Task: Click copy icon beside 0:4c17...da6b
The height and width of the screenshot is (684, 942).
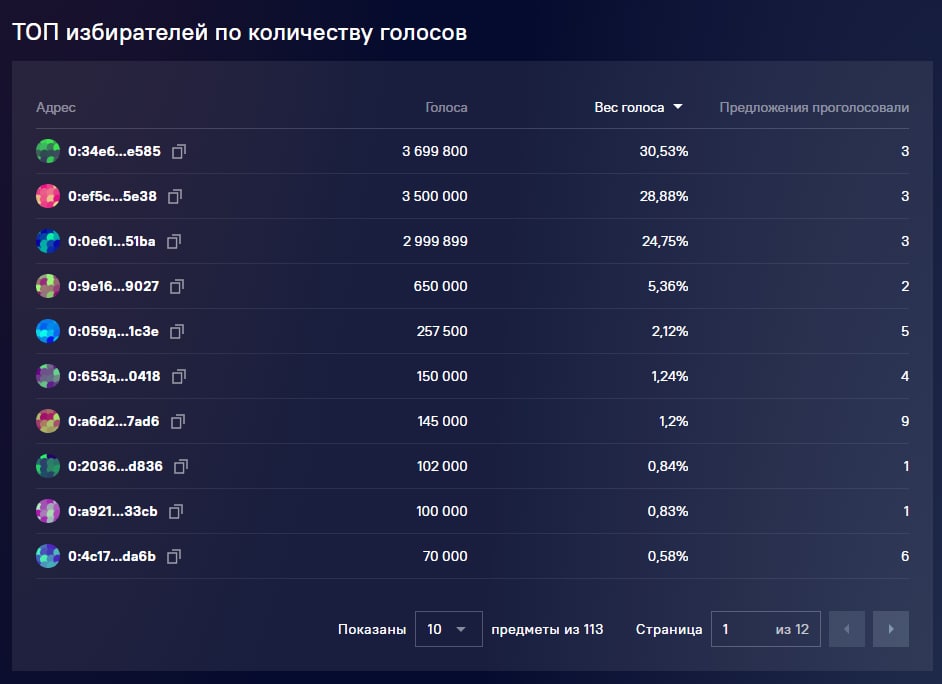Action: (x=174, y=556)
